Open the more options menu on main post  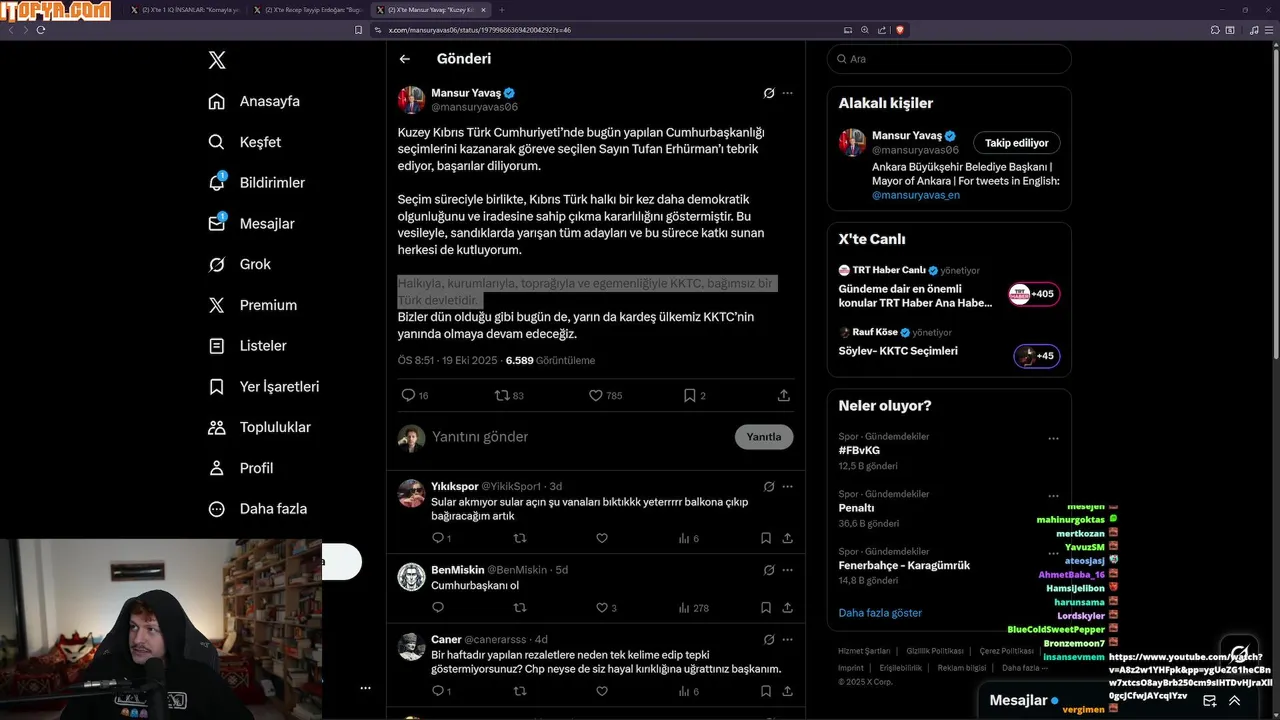(x=788, y=93)
